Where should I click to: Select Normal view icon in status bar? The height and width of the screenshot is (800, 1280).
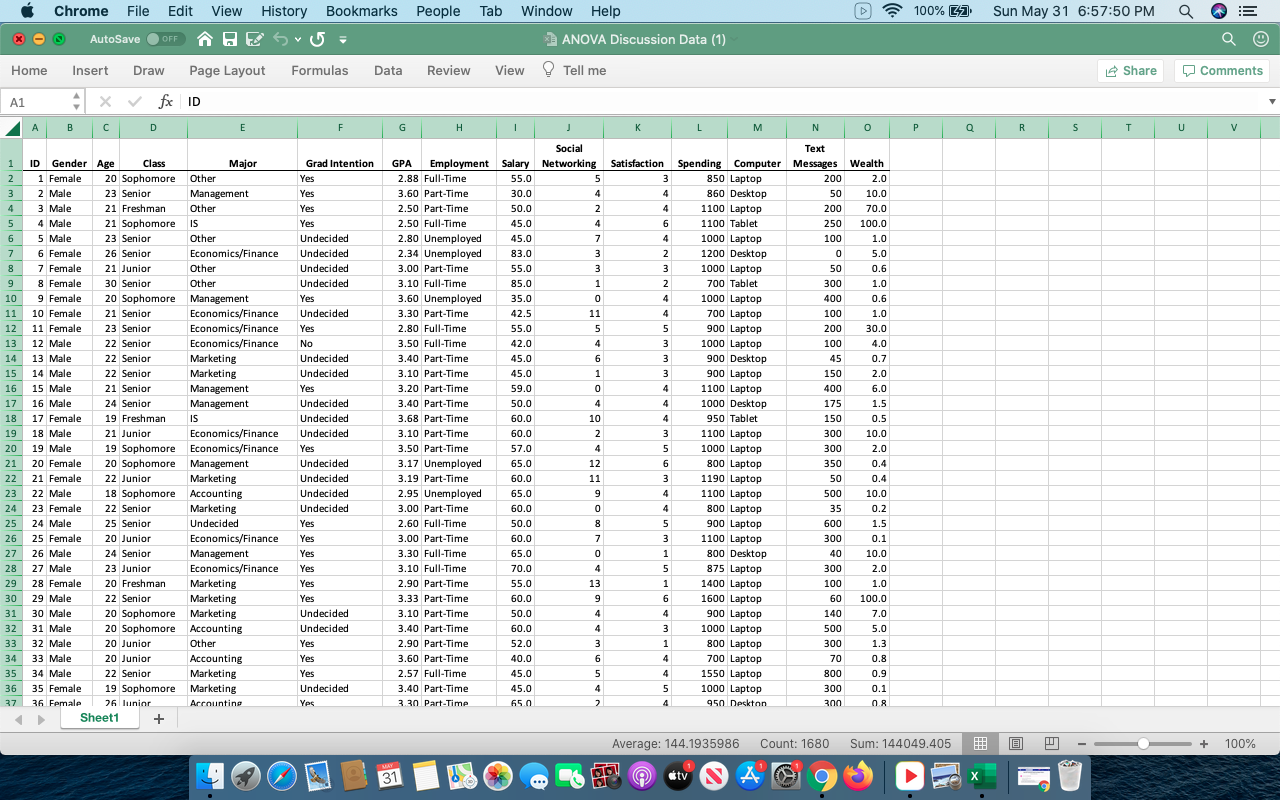980,743
